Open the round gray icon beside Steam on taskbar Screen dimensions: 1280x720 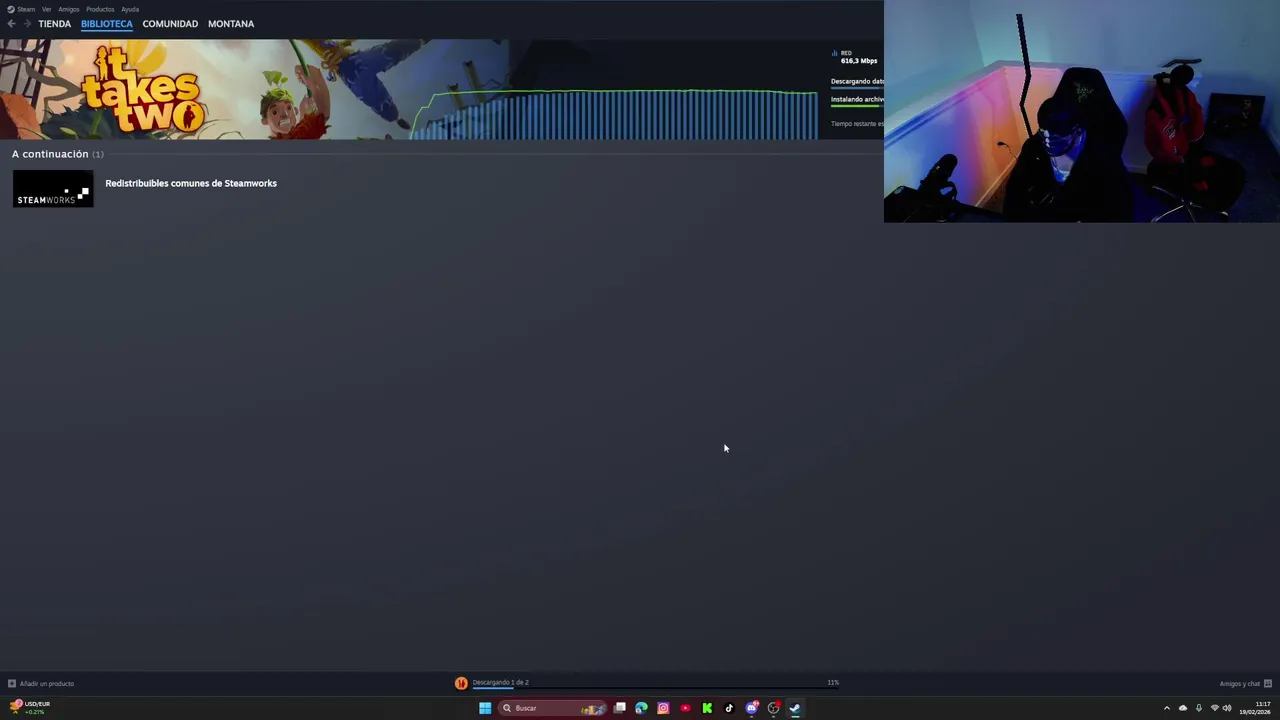[773, 708]
